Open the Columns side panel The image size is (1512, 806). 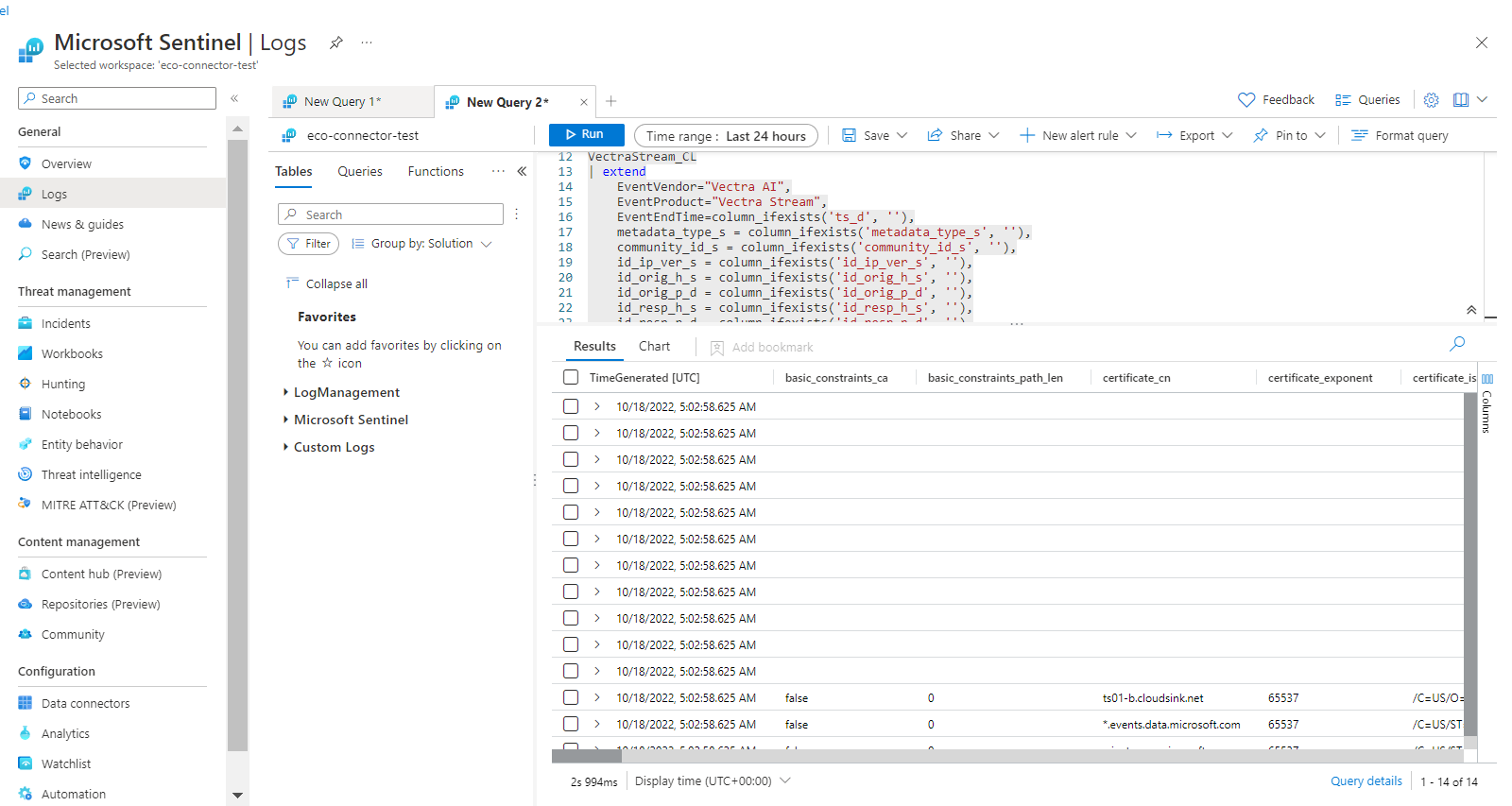(x=1486, y=403)
